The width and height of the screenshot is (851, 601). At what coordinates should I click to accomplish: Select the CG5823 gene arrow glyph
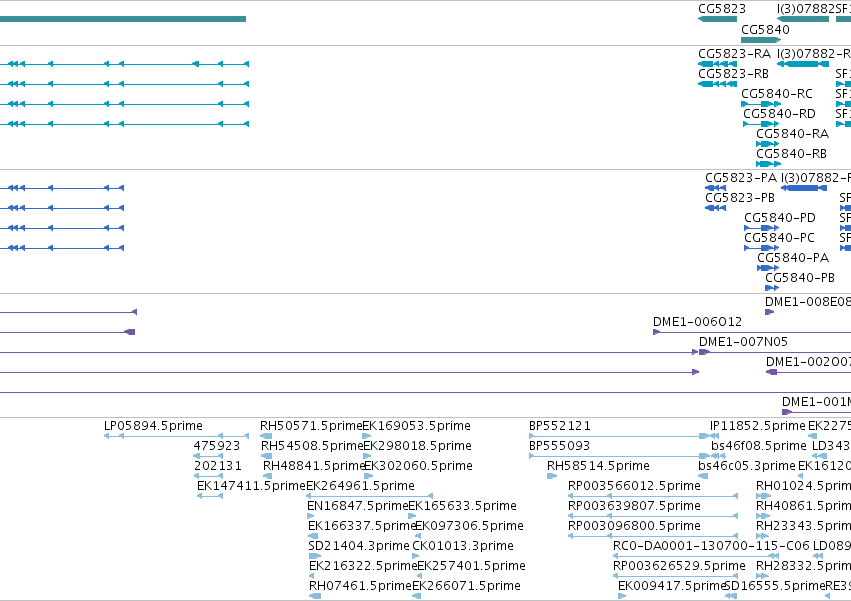[x=717, y=19]
